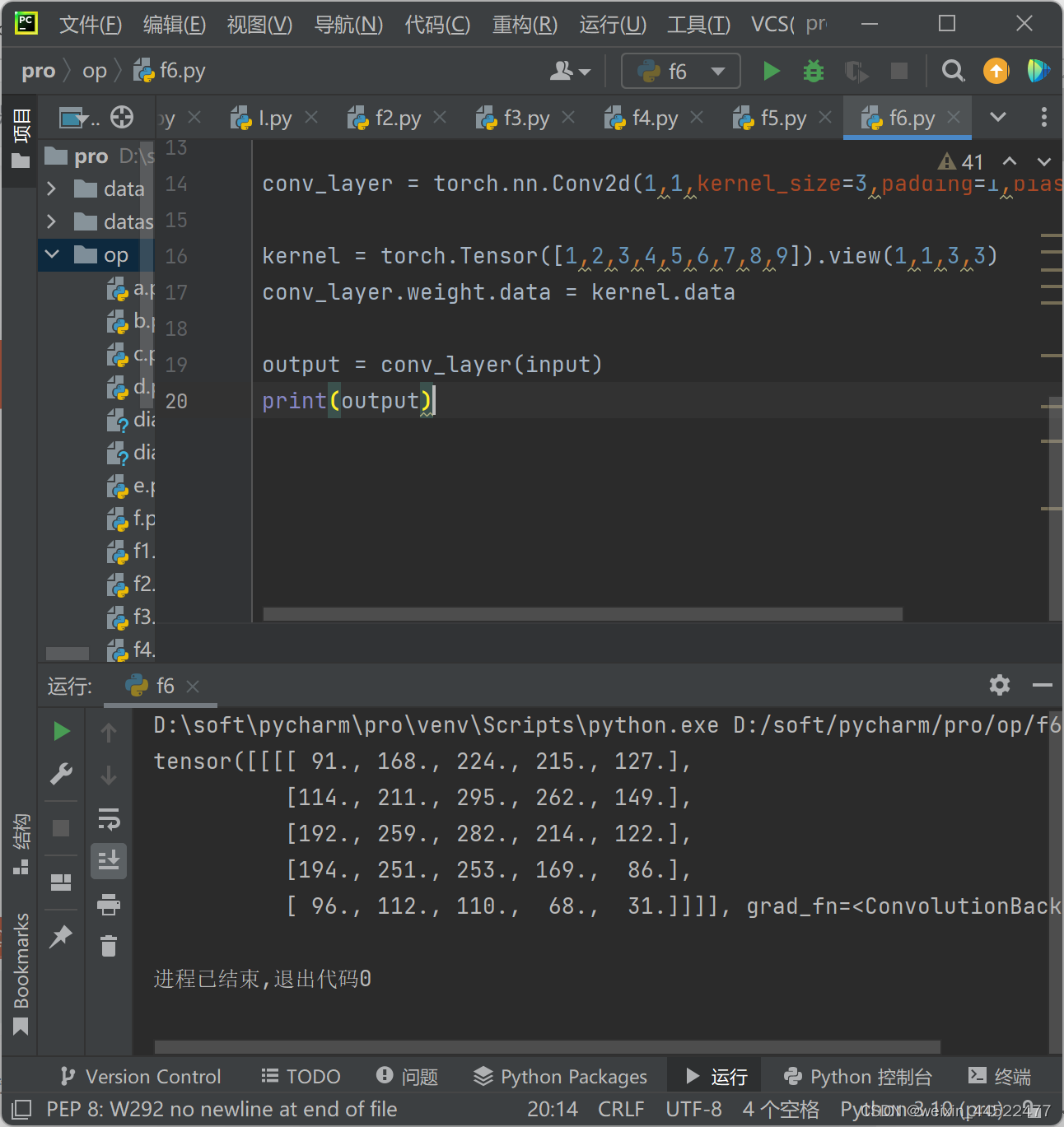Close the f3.py editor tab
Image resolution: width=1064 pixels, height=1127 pixels.
(568, 118)
